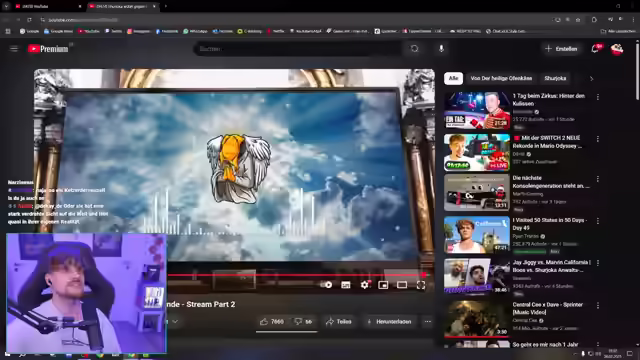Enter fullscreen mode on the video

(x=421, y=285)
